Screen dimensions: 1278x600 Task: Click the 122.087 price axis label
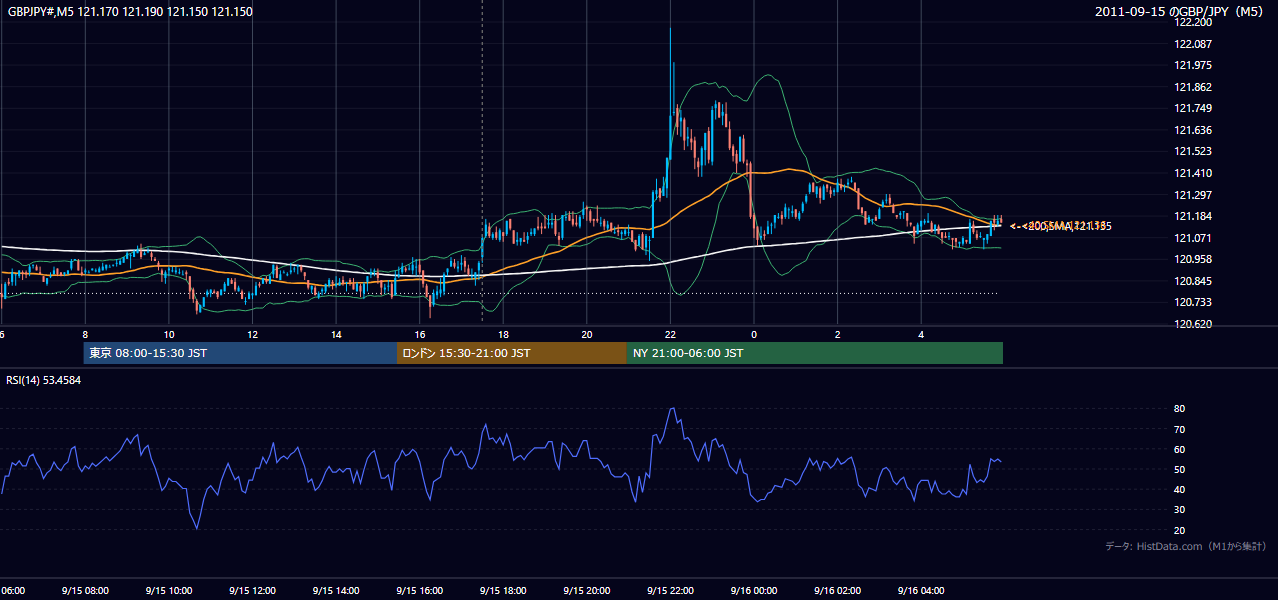1191,44
